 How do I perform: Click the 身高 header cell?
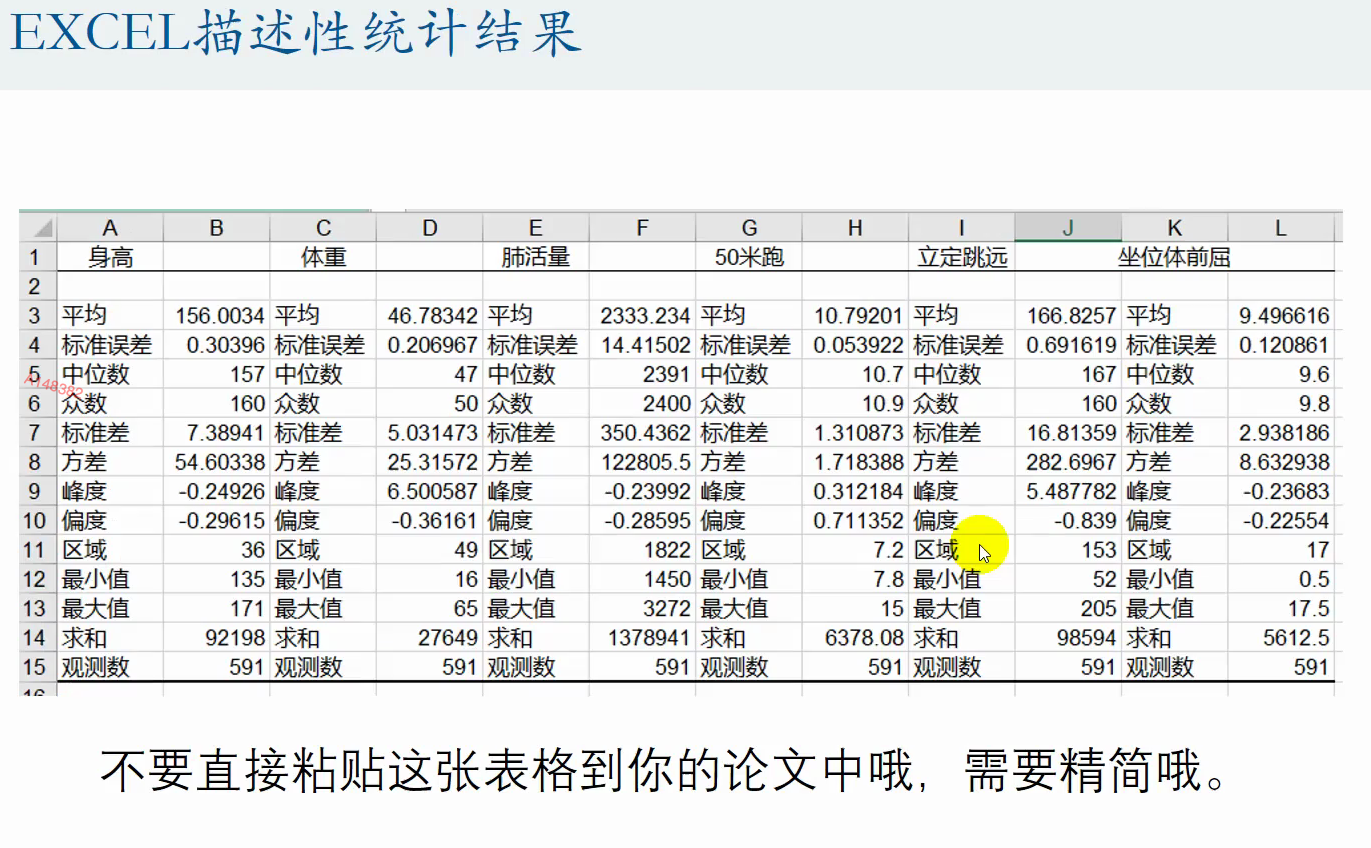click(x=110, y=257)
